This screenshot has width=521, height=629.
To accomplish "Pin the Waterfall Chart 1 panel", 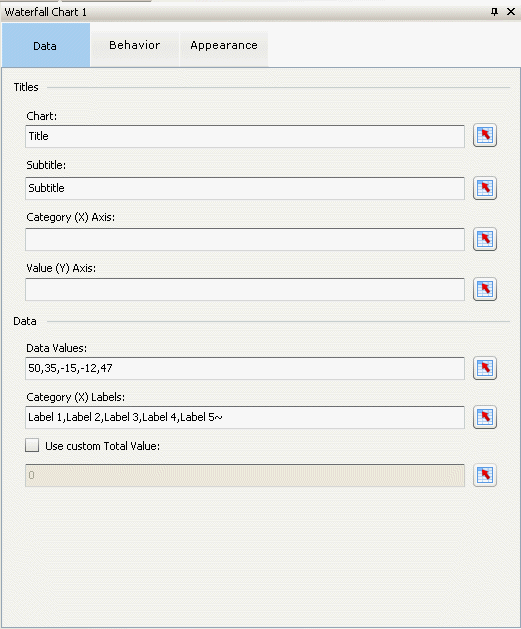I will [x=494, y=12].
